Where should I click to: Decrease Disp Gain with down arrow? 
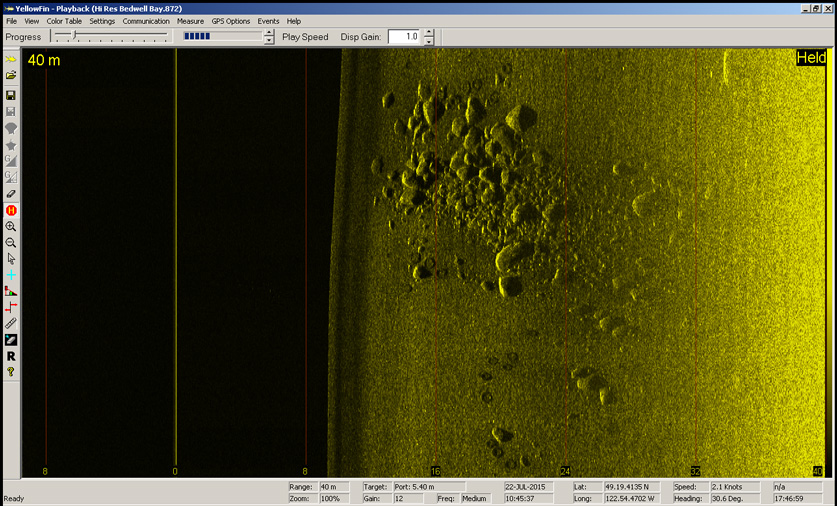click(429, 42)
